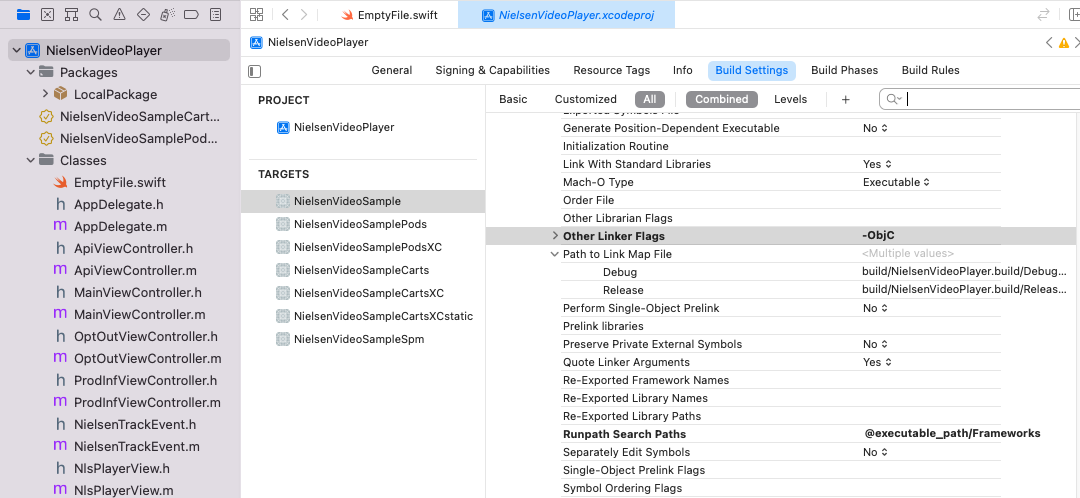Open the Symbol navigator icon

[x=71, y=14]
